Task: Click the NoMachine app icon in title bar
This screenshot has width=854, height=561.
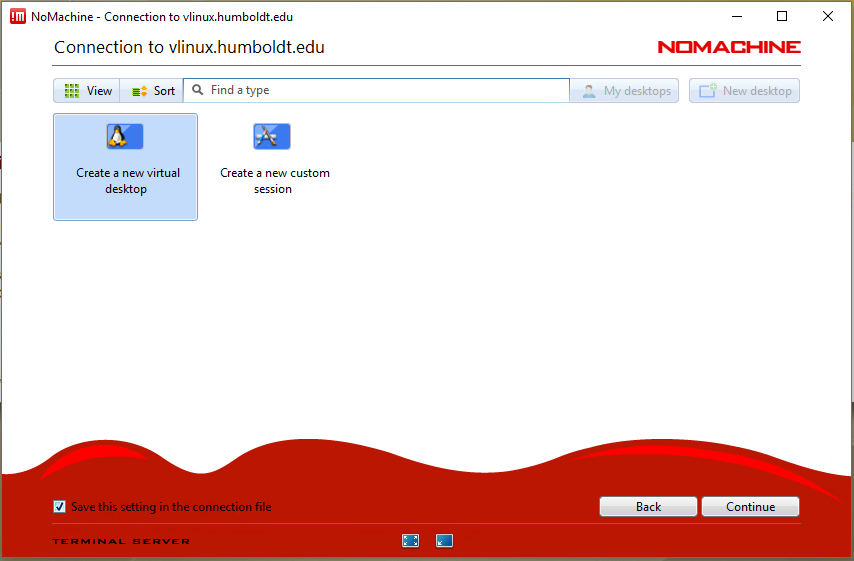Action: (18, 16)
